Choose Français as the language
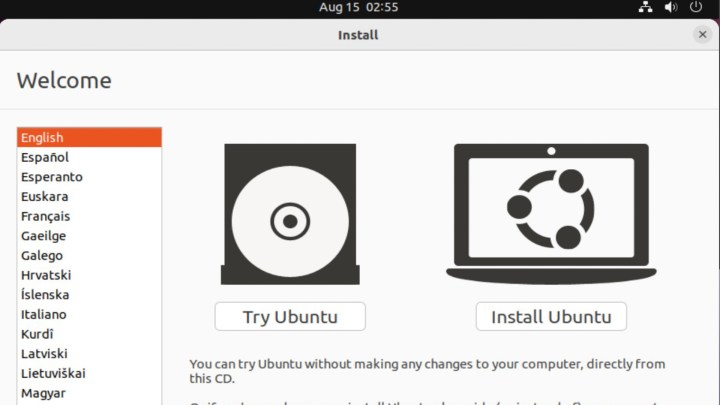The height and width of the screenshot is (405, 720). coord(88,216)
